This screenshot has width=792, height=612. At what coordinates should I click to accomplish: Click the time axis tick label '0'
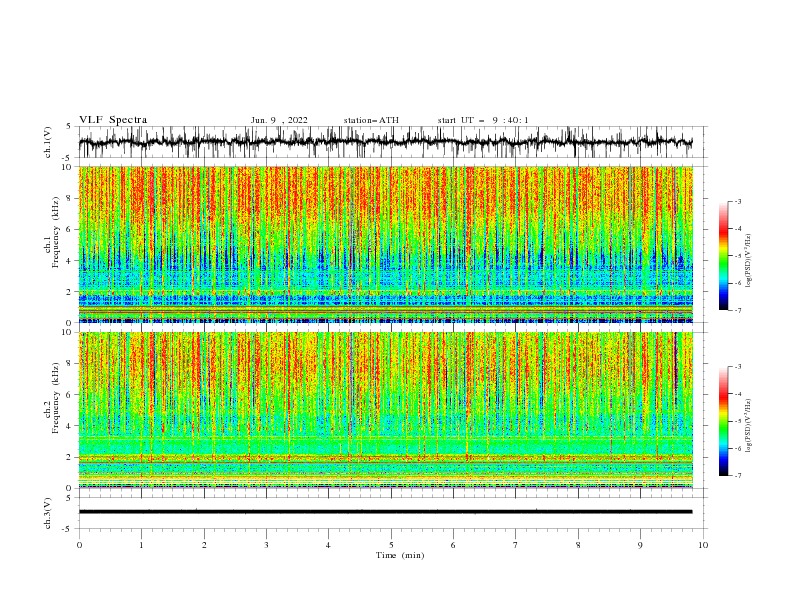tap(79, 545)
